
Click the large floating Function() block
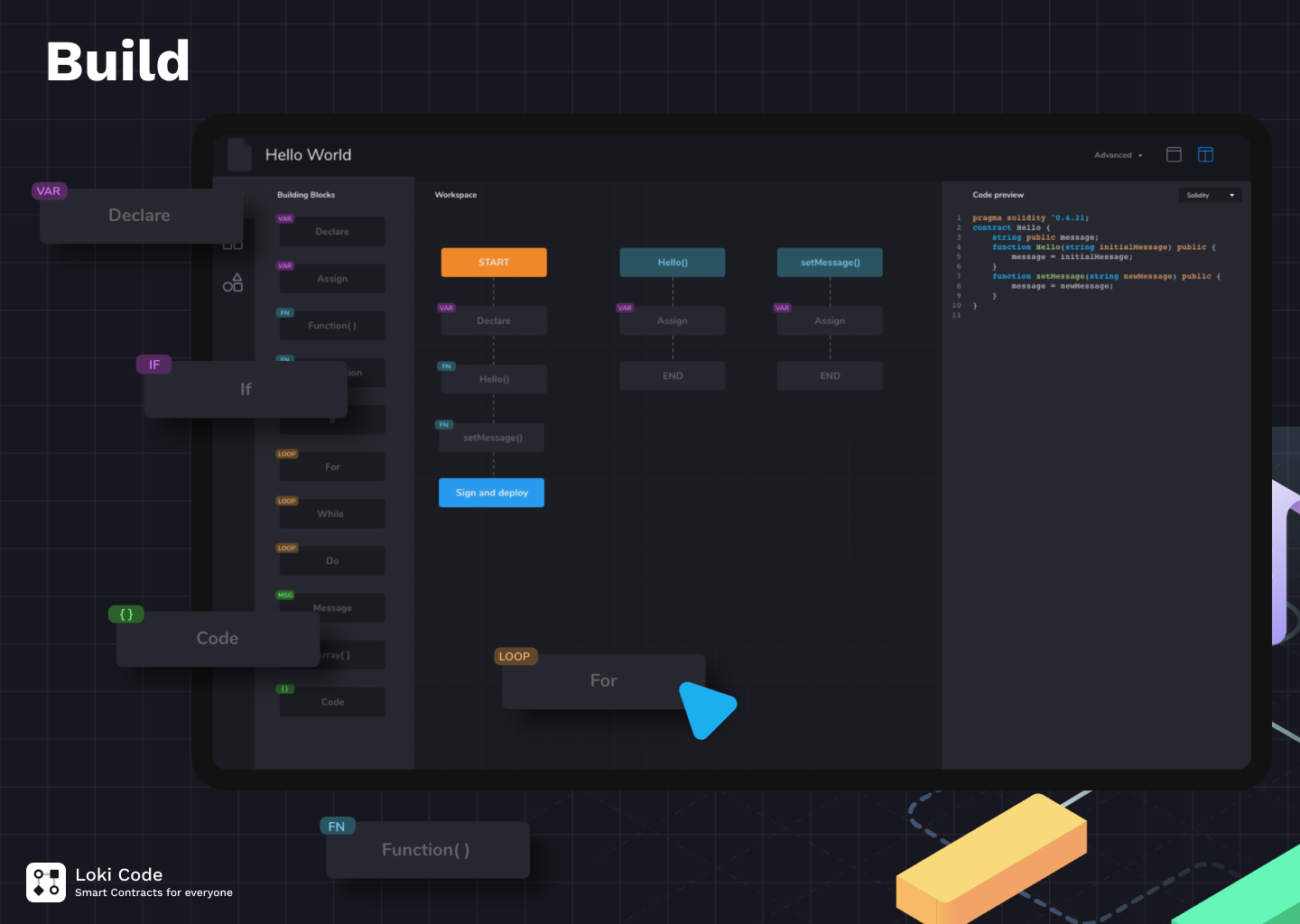click(x=428, y=850)
